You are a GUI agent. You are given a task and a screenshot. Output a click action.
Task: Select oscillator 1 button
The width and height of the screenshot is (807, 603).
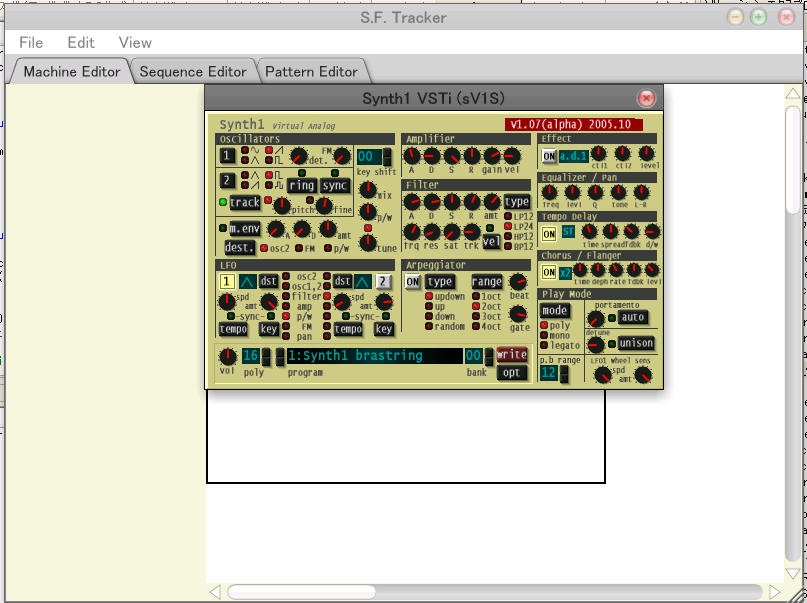(x=228, y=156)
